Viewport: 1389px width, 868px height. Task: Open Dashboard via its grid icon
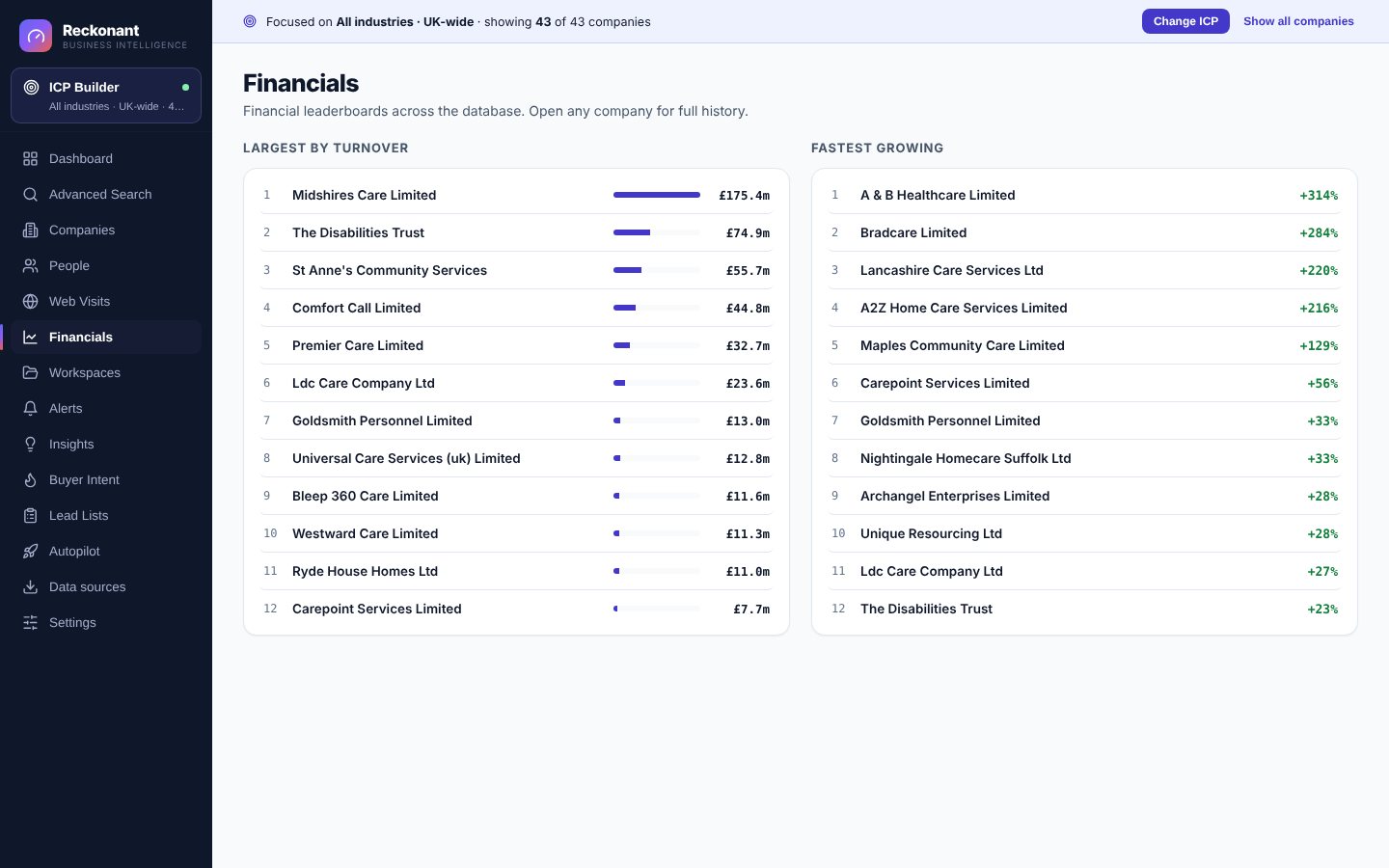click(31, 158)
